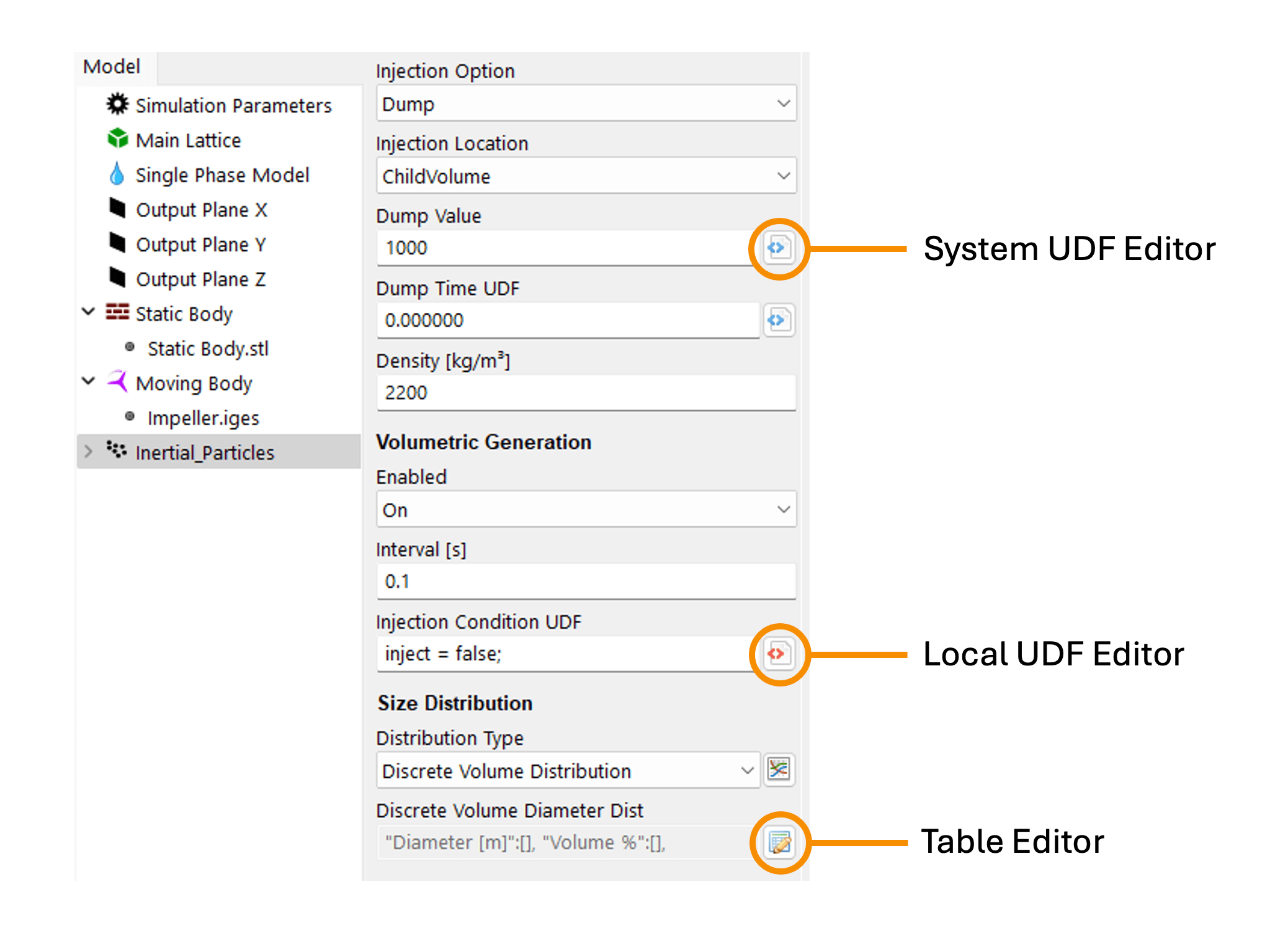Click the Main Lattice green cube icon
1288x941 pixels.
point(117,139)
